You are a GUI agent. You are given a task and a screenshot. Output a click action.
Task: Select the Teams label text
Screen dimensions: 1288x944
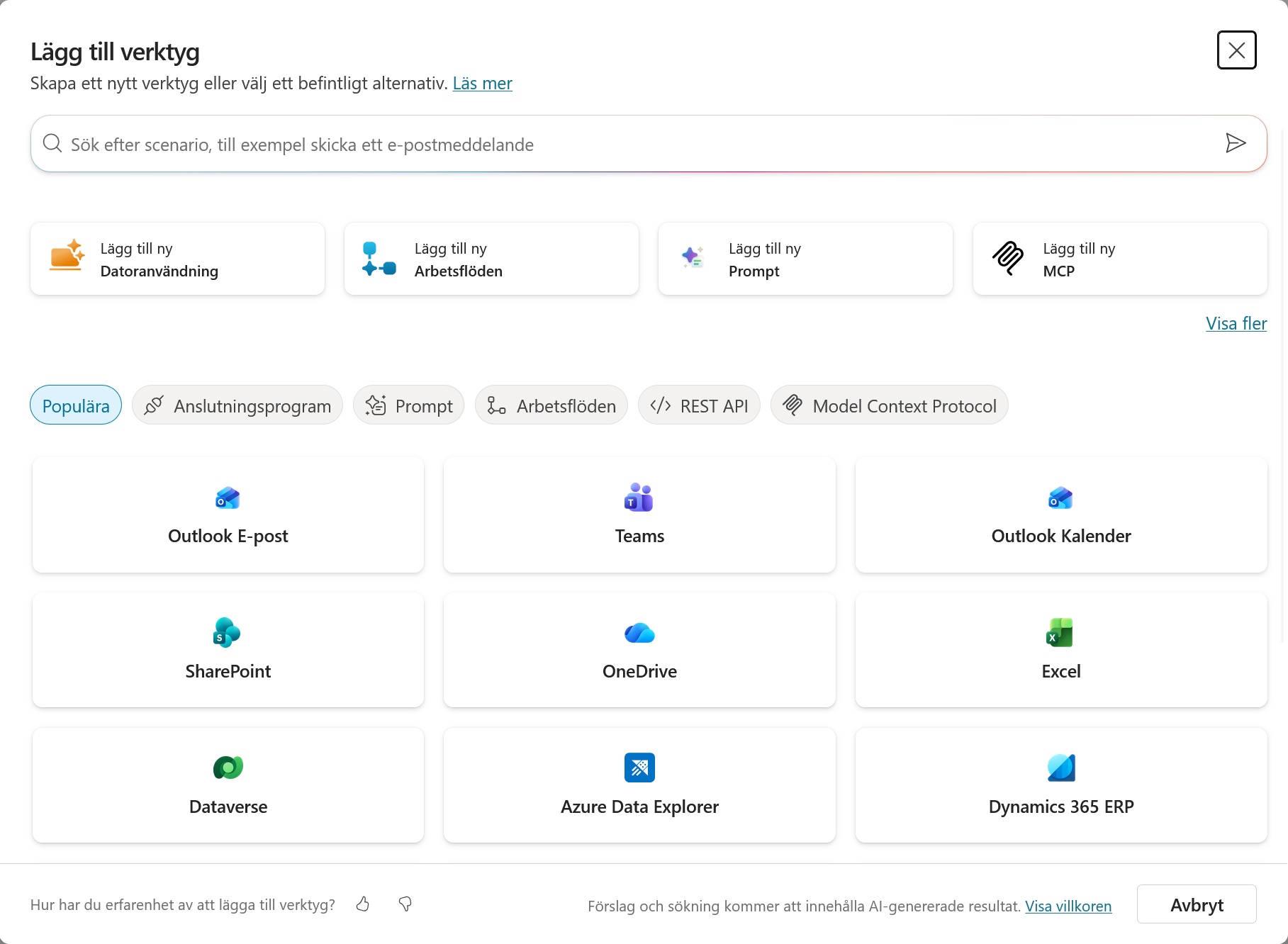(x=639, y=536)
